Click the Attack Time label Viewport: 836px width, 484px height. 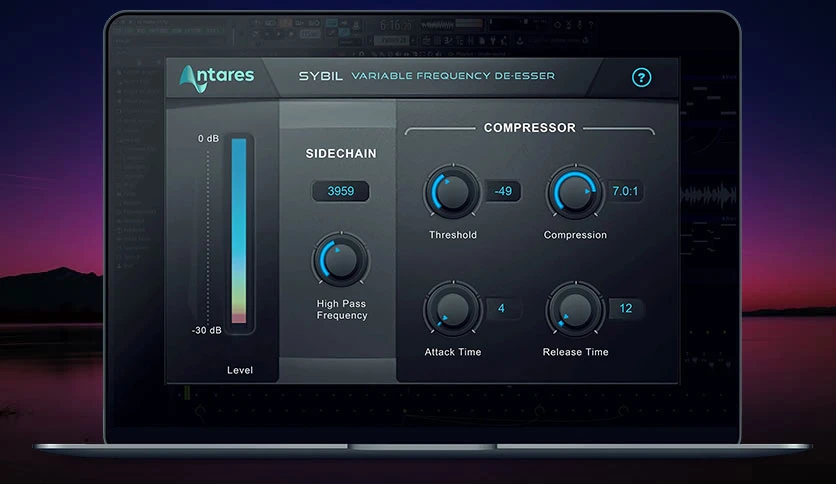[453, 352]
